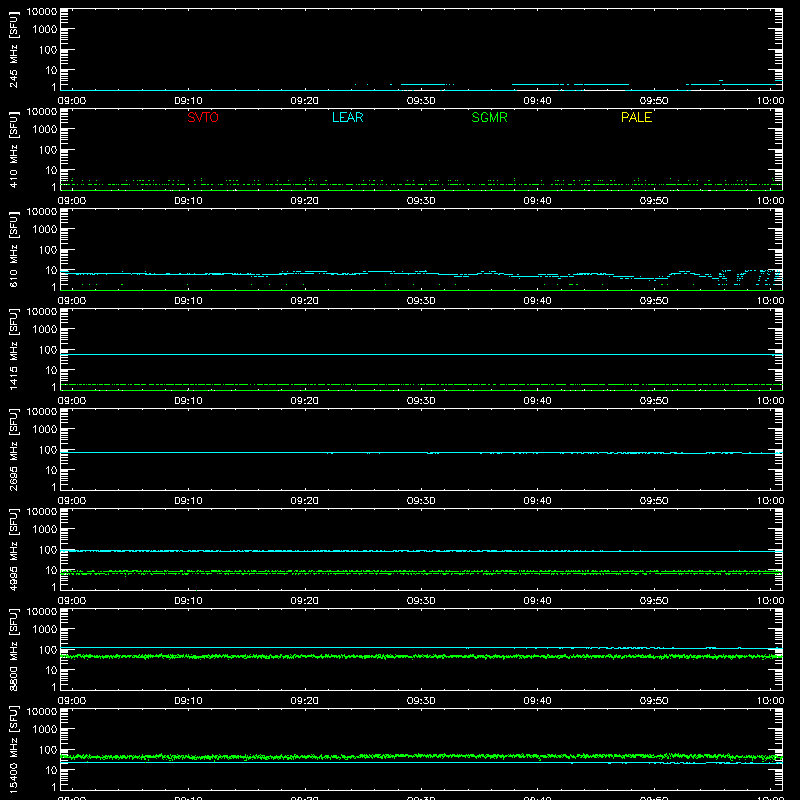
Task: Click the 10 tick label on 8800 MHz axis
Action: (51, 670)
